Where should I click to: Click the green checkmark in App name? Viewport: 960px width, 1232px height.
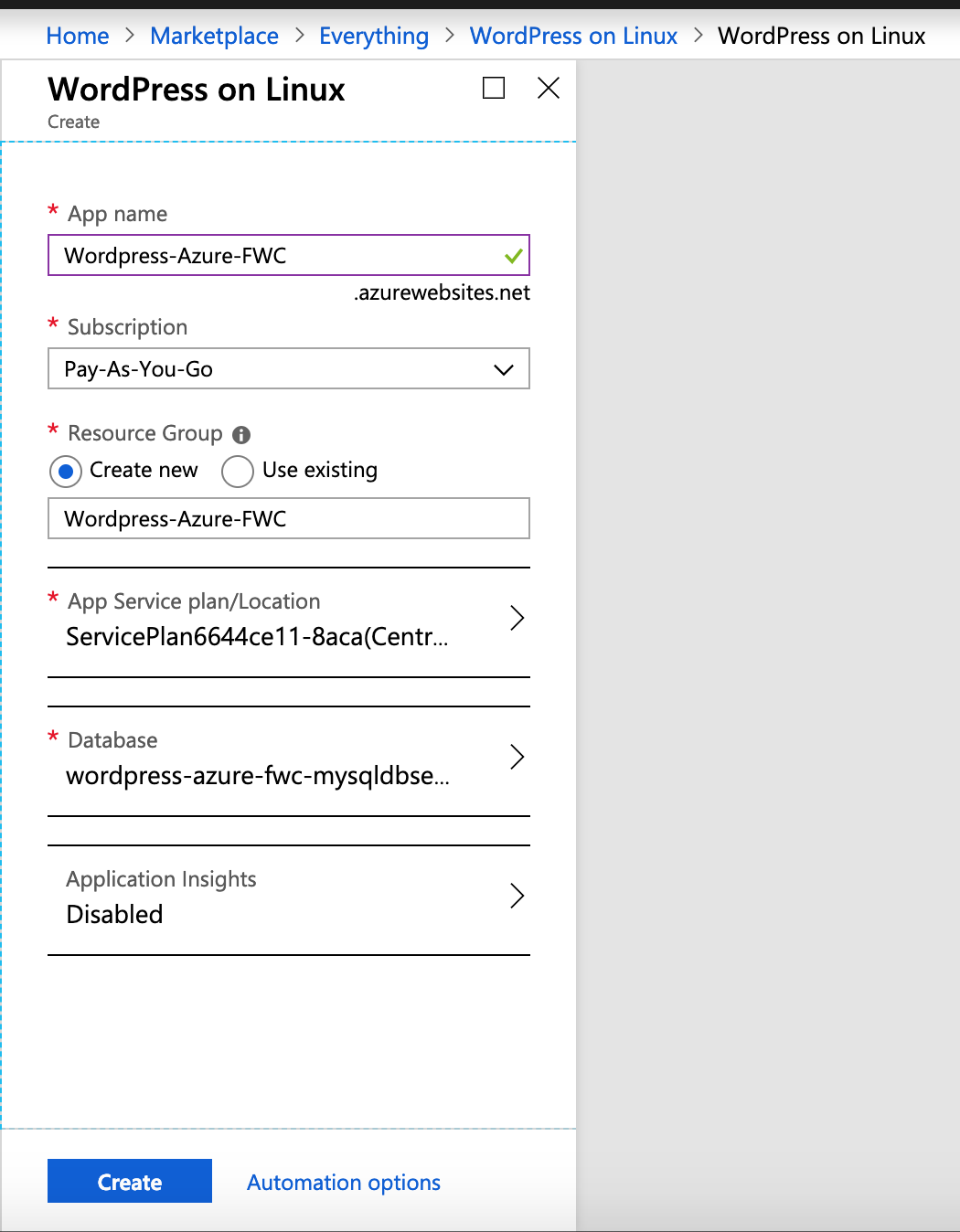pyautogui.click(x=514, y=256)
